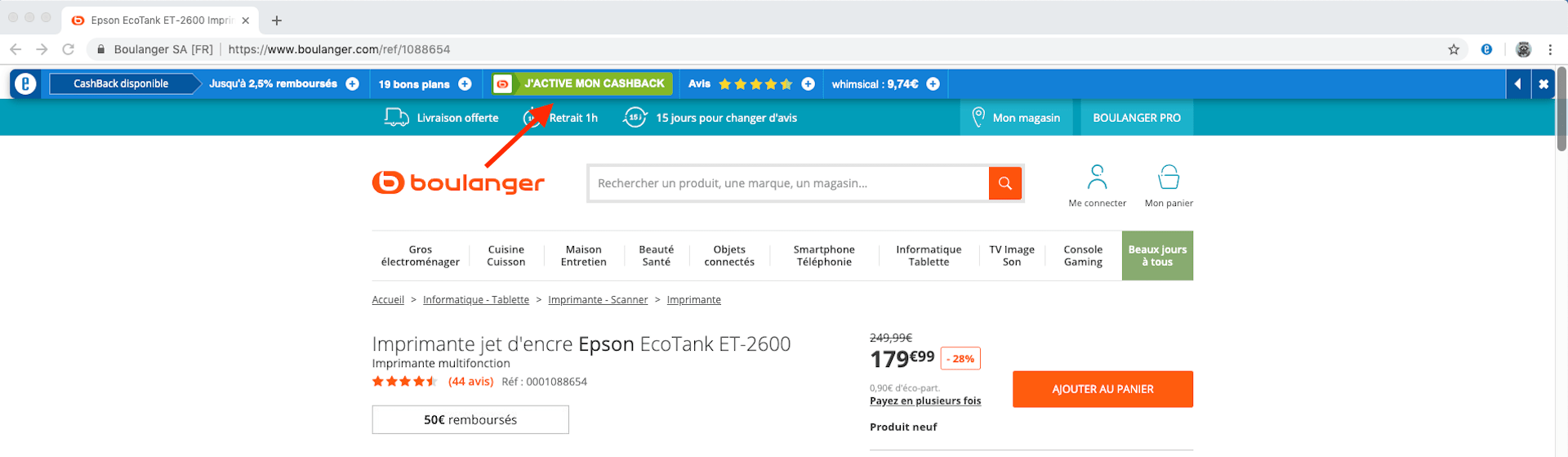This screenshot has height=457, width=1568.
Task: Click the product search input field
Action: pyautogui.click(x=788, y=183)
